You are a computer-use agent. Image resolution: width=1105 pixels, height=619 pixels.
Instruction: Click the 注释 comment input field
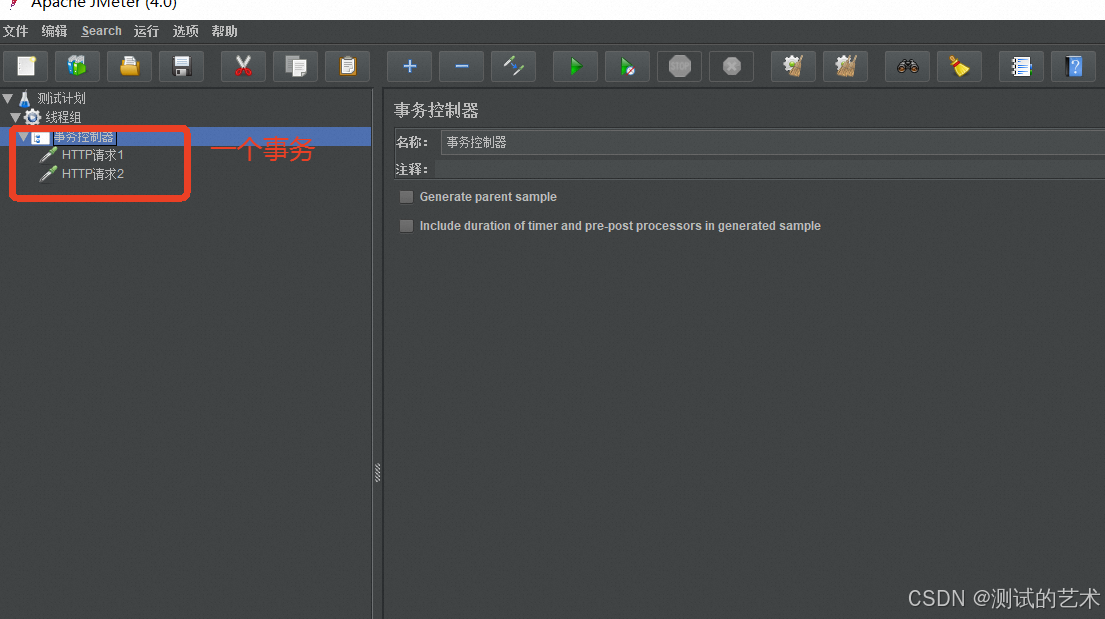[x=770, y=169]
